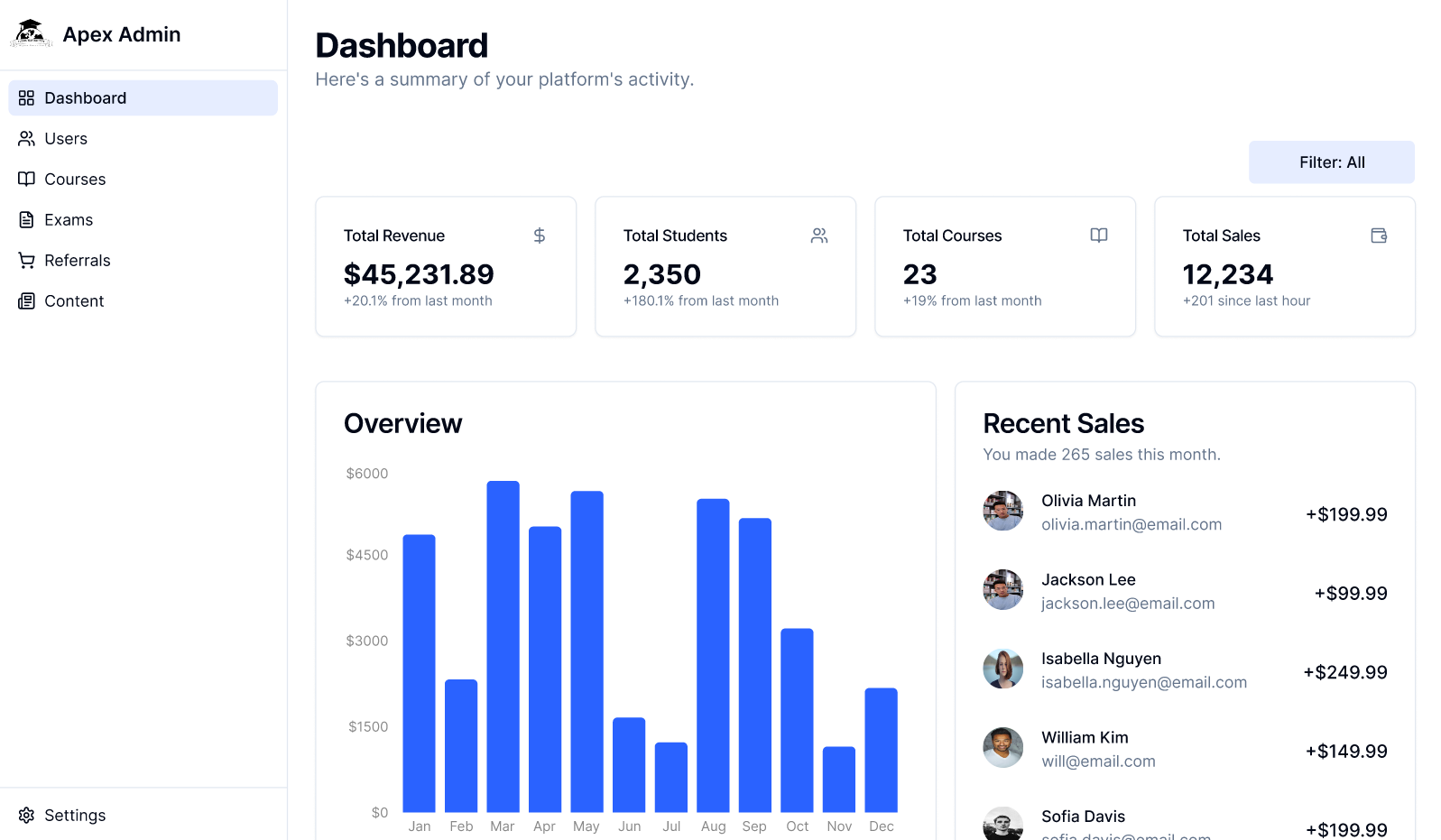Go to the Courses section
Image resolution: width=1441 pixels, height=840 pixels.
point(143,180)
